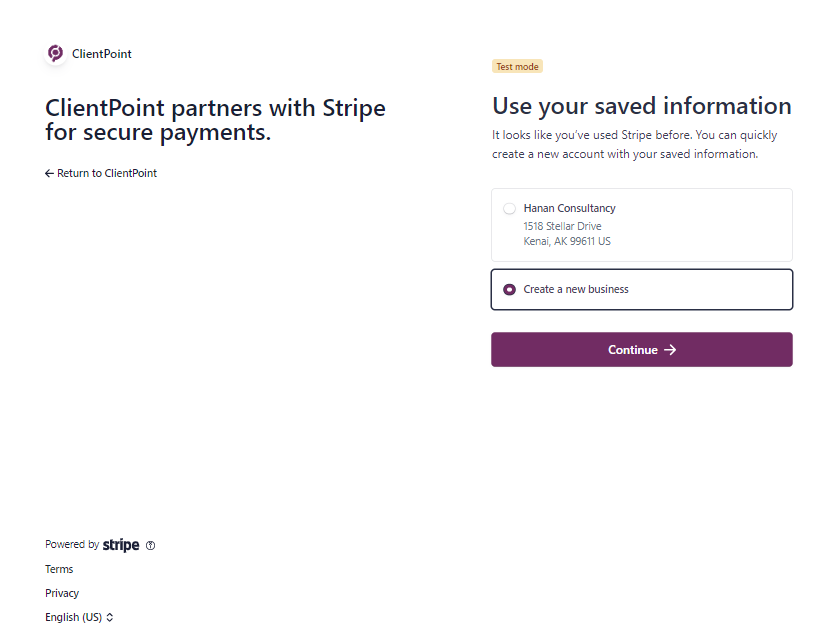Click the Continue button
This screenshot has height=637, width=827.
(x=641, y=350)
